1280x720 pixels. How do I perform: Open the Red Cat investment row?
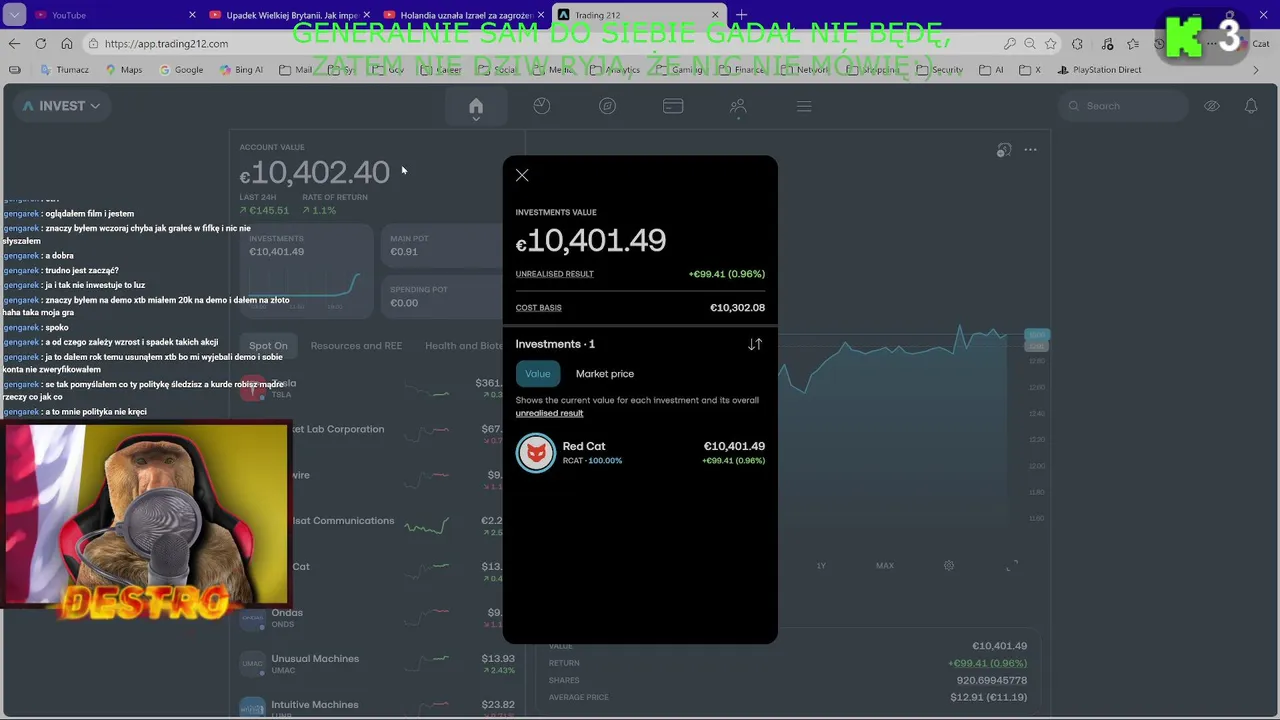click(640, 453)
